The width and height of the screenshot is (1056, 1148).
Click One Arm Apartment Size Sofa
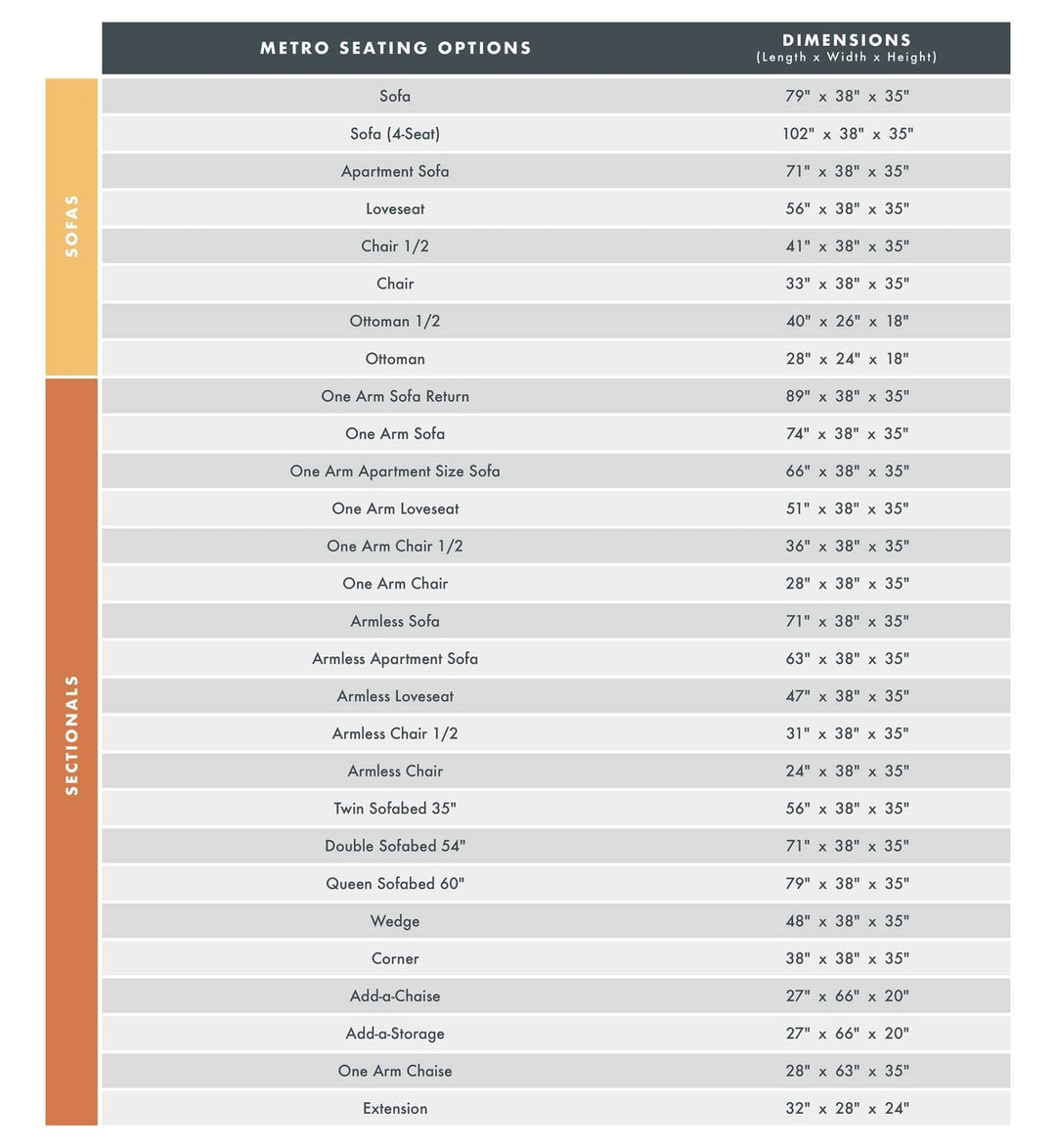pos(395,471)
